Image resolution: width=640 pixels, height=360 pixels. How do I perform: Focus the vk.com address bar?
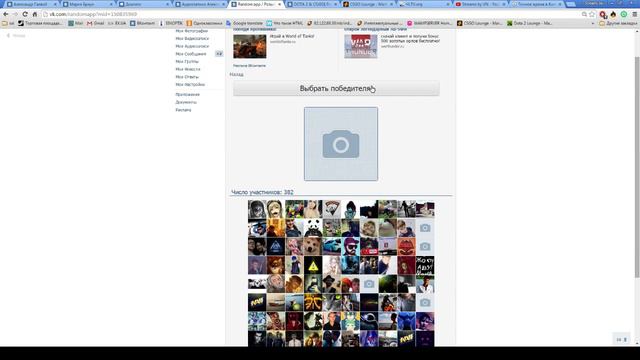click(x=310, y=14)
